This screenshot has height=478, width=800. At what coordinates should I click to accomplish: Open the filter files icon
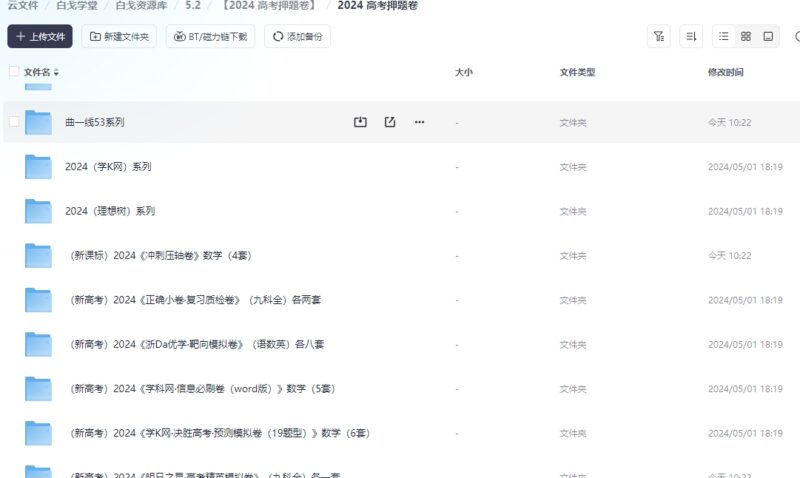(659, 36)
